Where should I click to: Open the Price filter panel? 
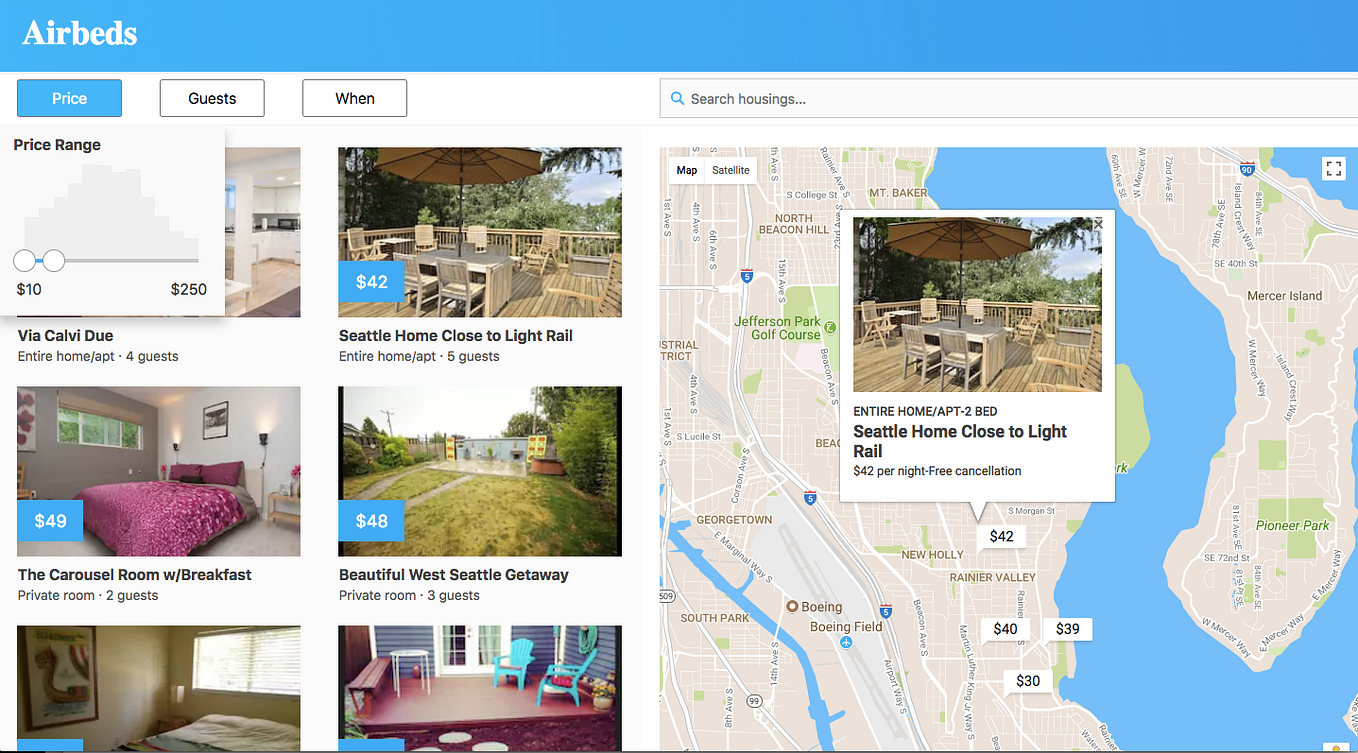(x=69, y=98)
